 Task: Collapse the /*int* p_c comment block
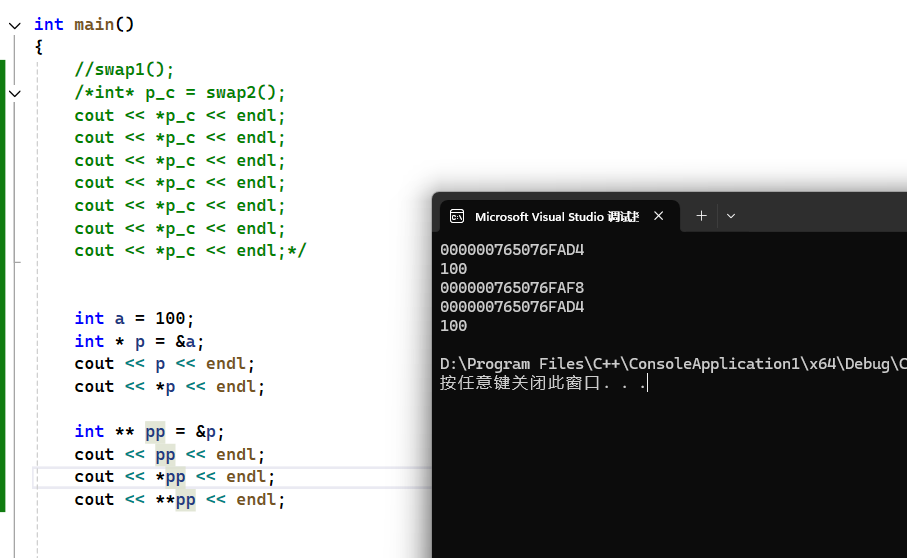pos(15,93)
